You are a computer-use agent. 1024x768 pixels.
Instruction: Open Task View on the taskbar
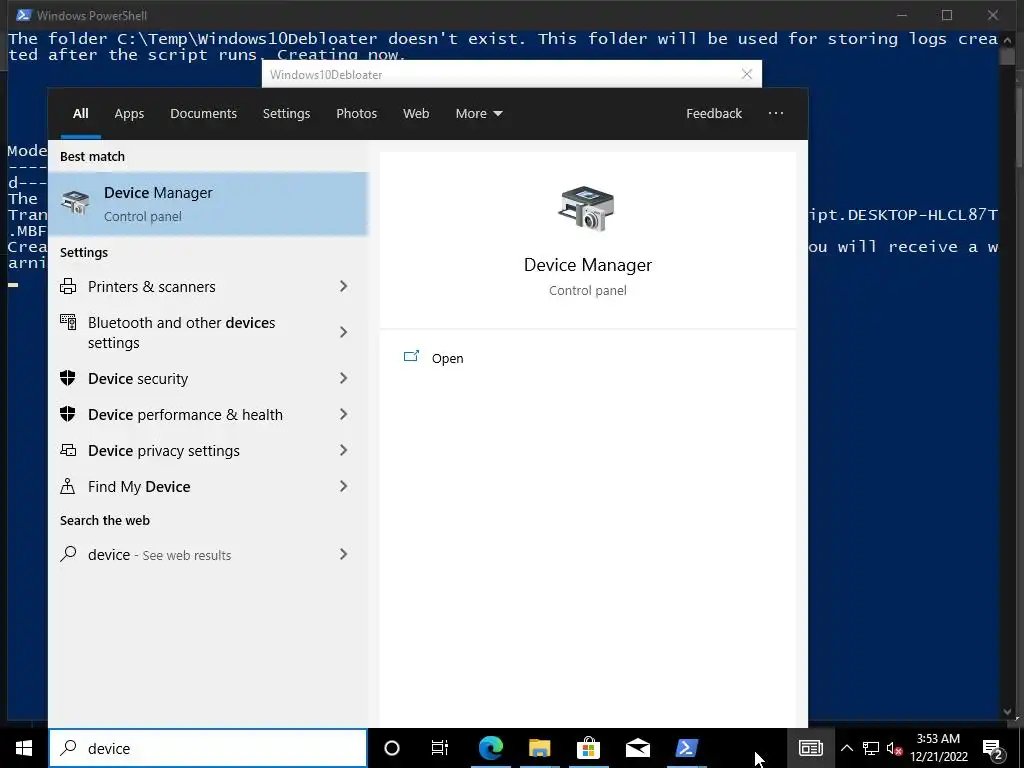(x=440, y=748)
